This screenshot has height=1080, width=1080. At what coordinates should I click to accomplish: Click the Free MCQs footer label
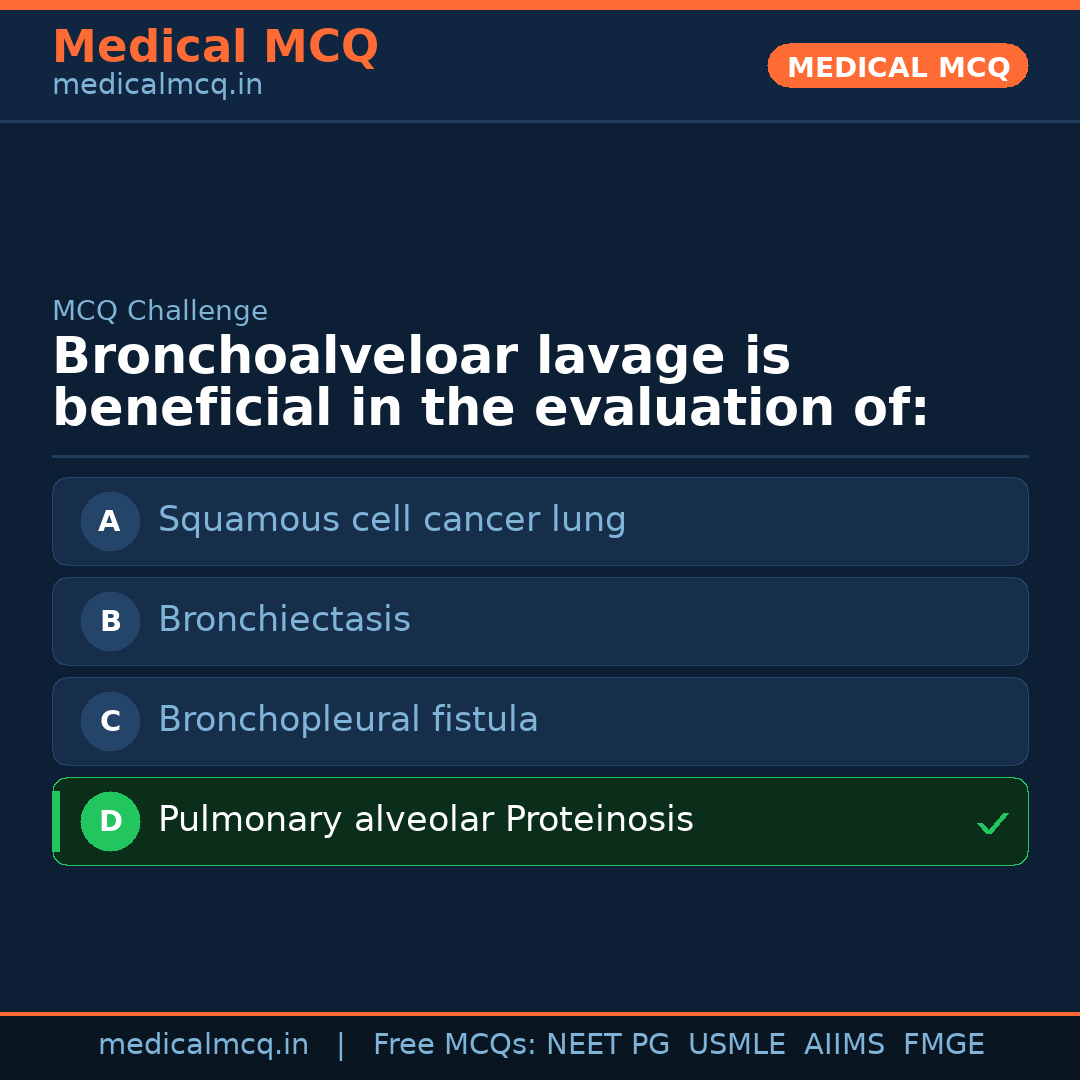(455, 1045)
